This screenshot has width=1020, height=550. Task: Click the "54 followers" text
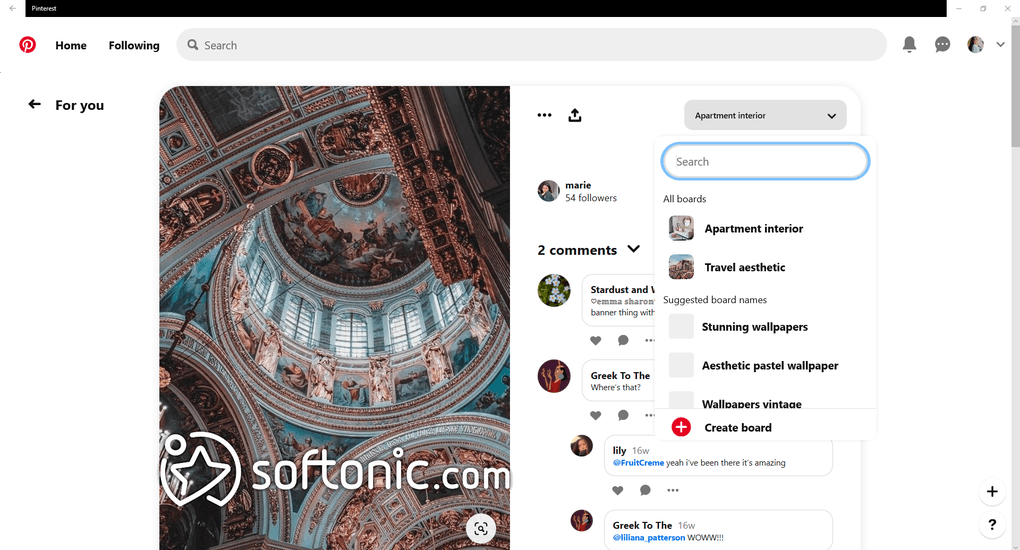591,198
